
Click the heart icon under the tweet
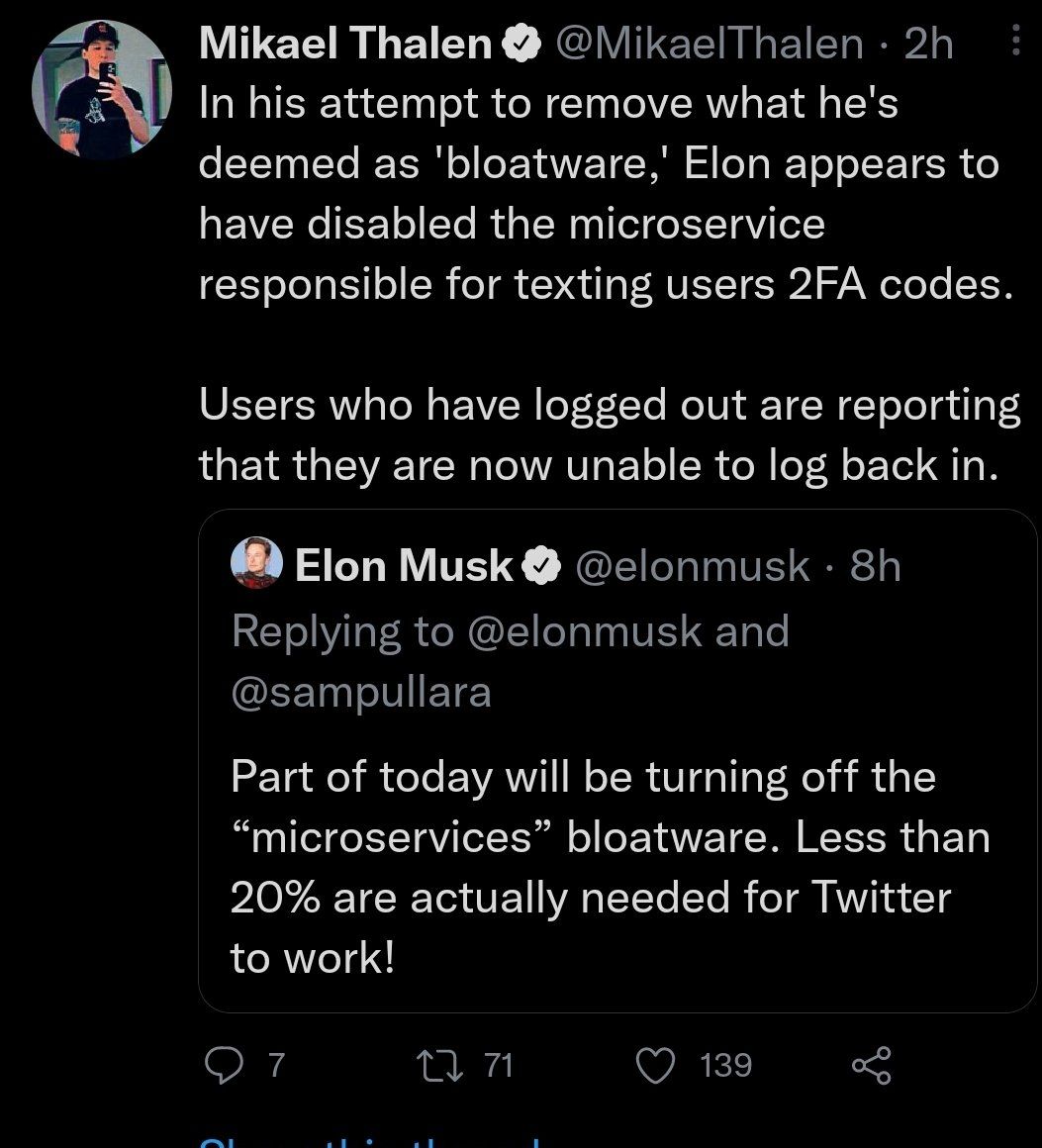[x=657, y=1065]
